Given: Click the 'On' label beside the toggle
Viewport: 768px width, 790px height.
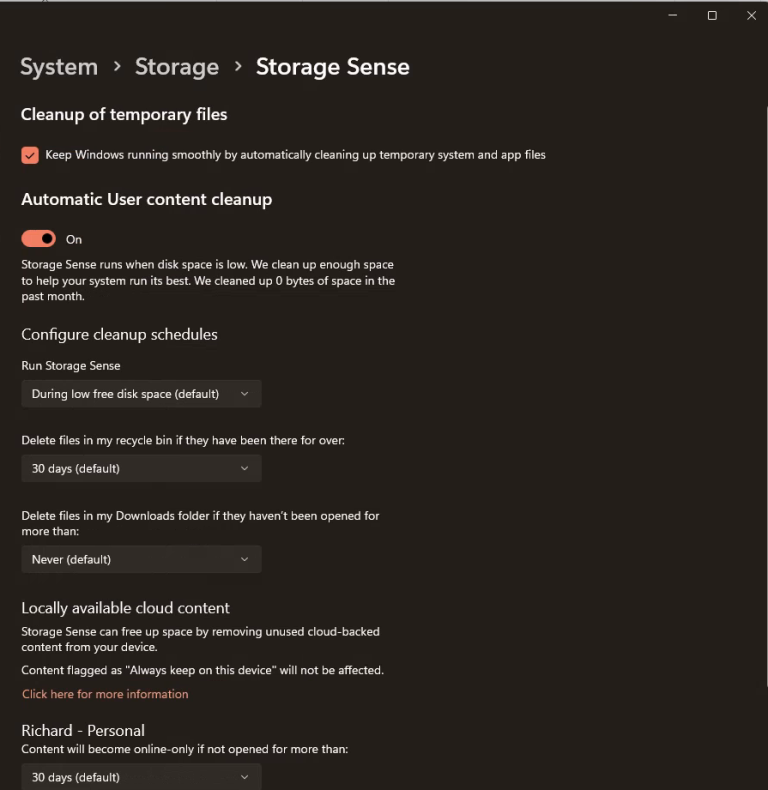Looking at the screenshot, I should pyautogui.click(x=74, y=239).
